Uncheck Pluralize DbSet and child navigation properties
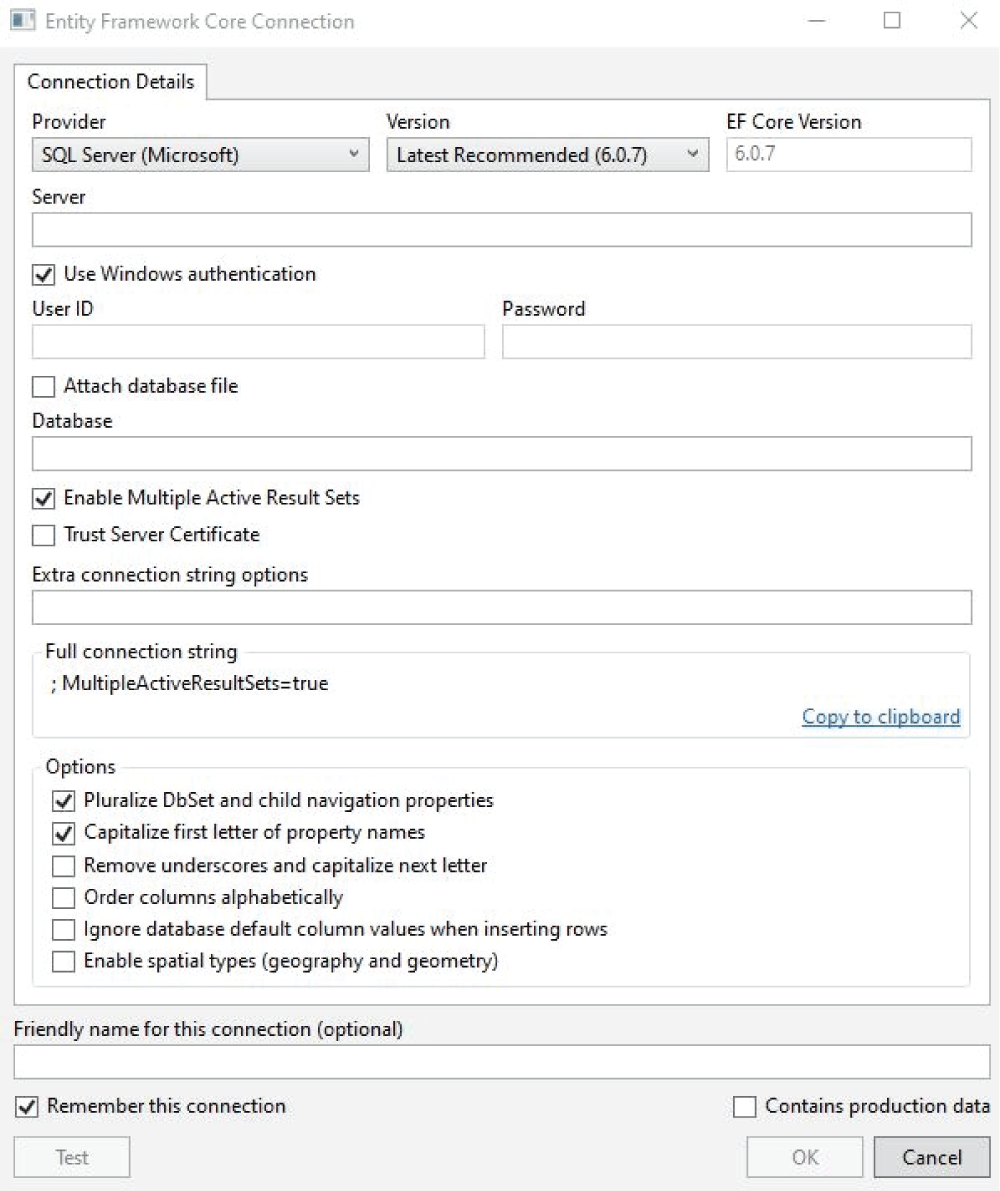Image resolution: width=1000 pixels, height=1191 pixels. click(x=64, y=801)
